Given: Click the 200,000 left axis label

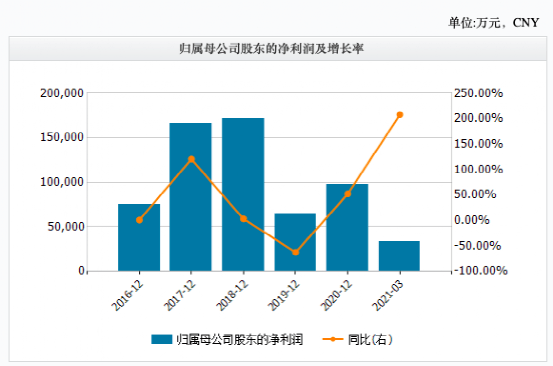Looking at the screenshot, I should (62, 93).
